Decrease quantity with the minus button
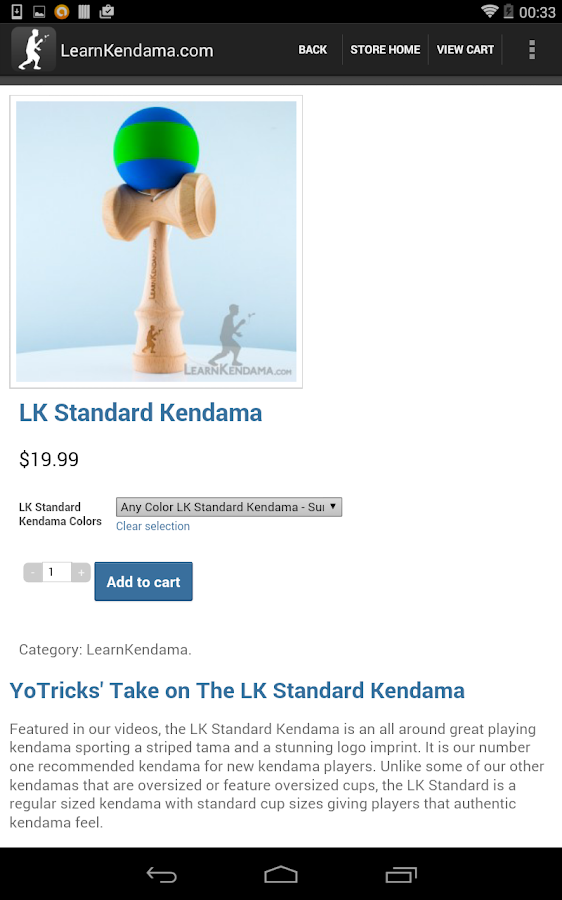 pos(33,572)
